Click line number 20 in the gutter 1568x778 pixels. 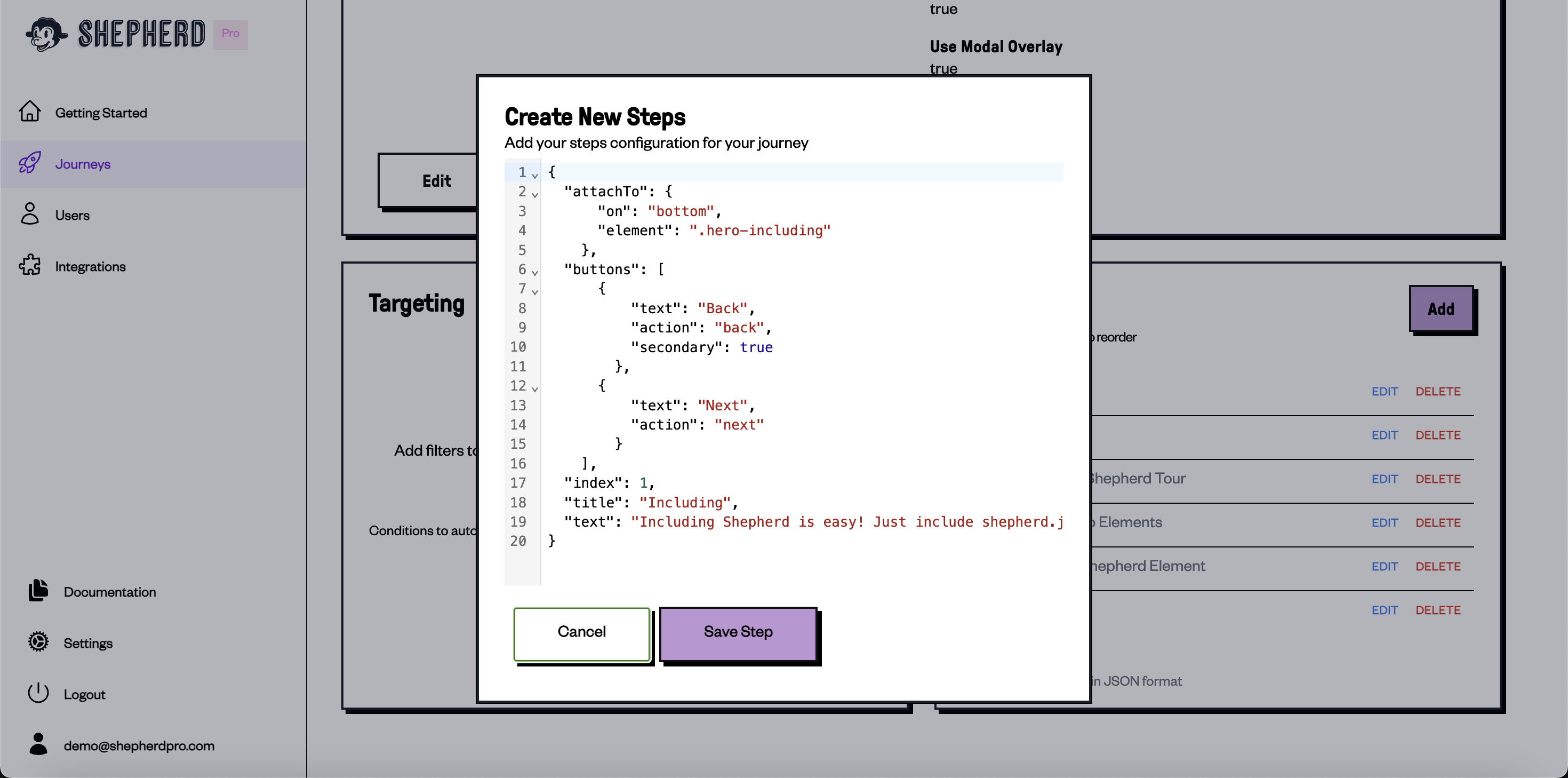[x=518, y=541]
